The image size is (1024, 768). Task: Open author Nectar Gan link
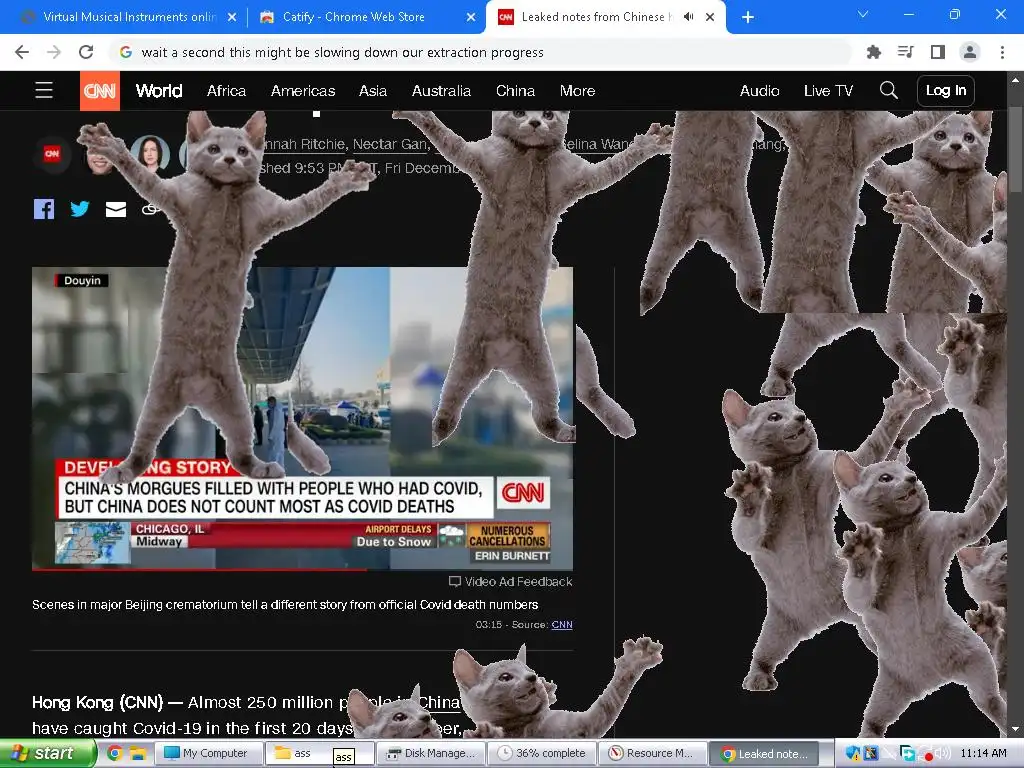[390, 144]
